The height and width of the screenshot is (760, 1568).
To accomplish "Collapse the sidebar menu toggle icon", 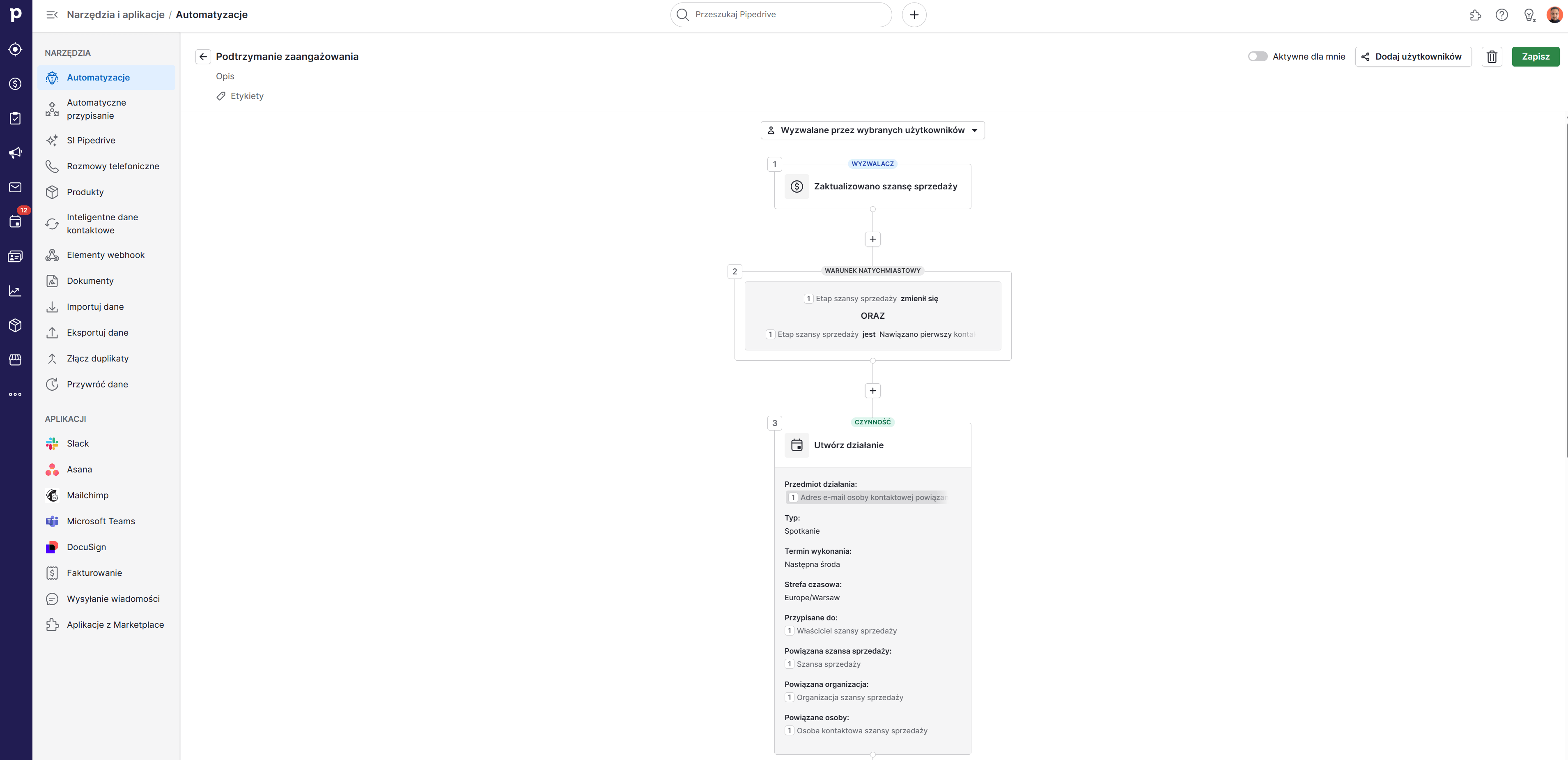I will (x=52, y=15).
